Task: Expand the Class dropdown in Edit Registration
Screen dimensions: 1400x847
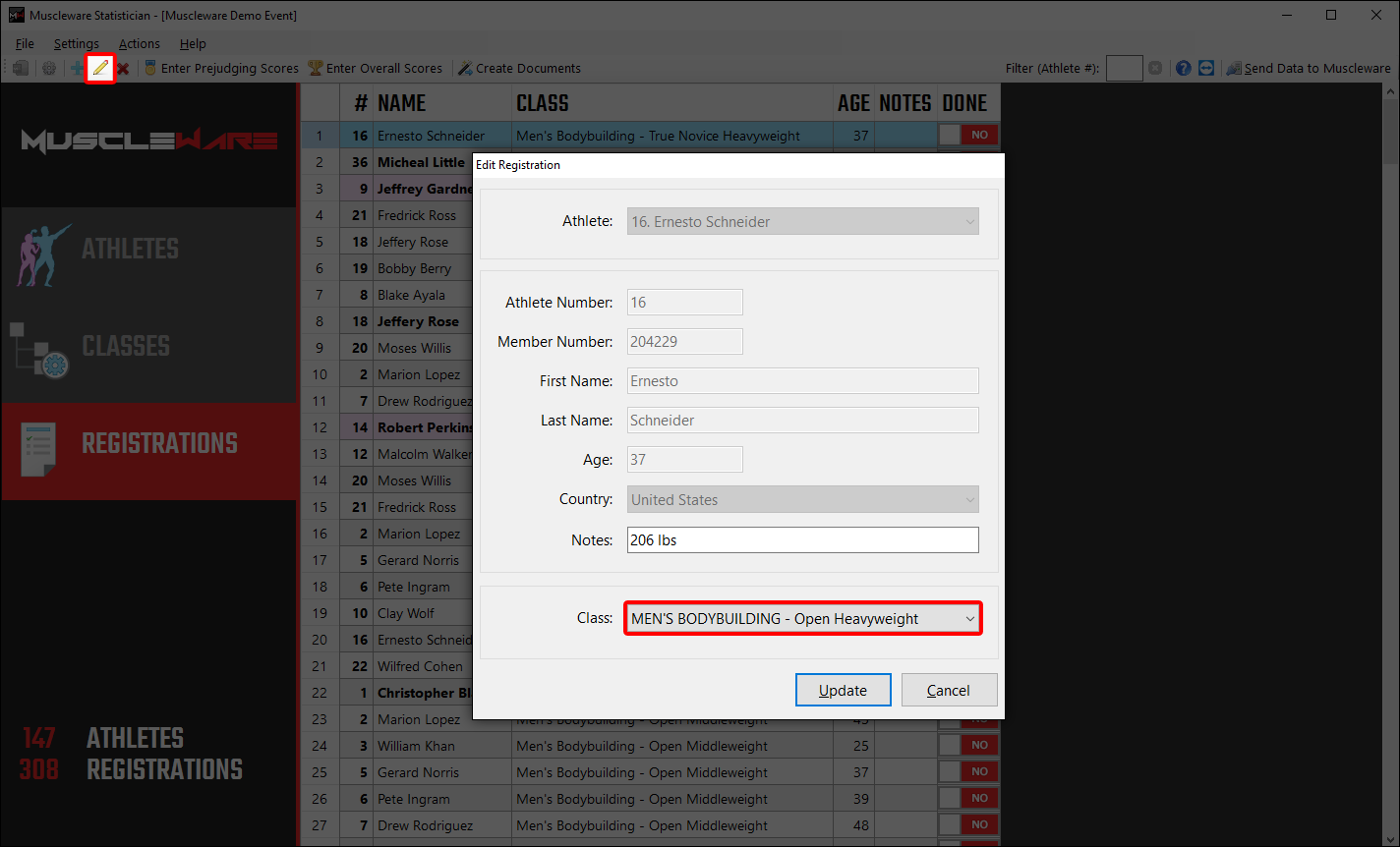Action: (x=803, y=619)
